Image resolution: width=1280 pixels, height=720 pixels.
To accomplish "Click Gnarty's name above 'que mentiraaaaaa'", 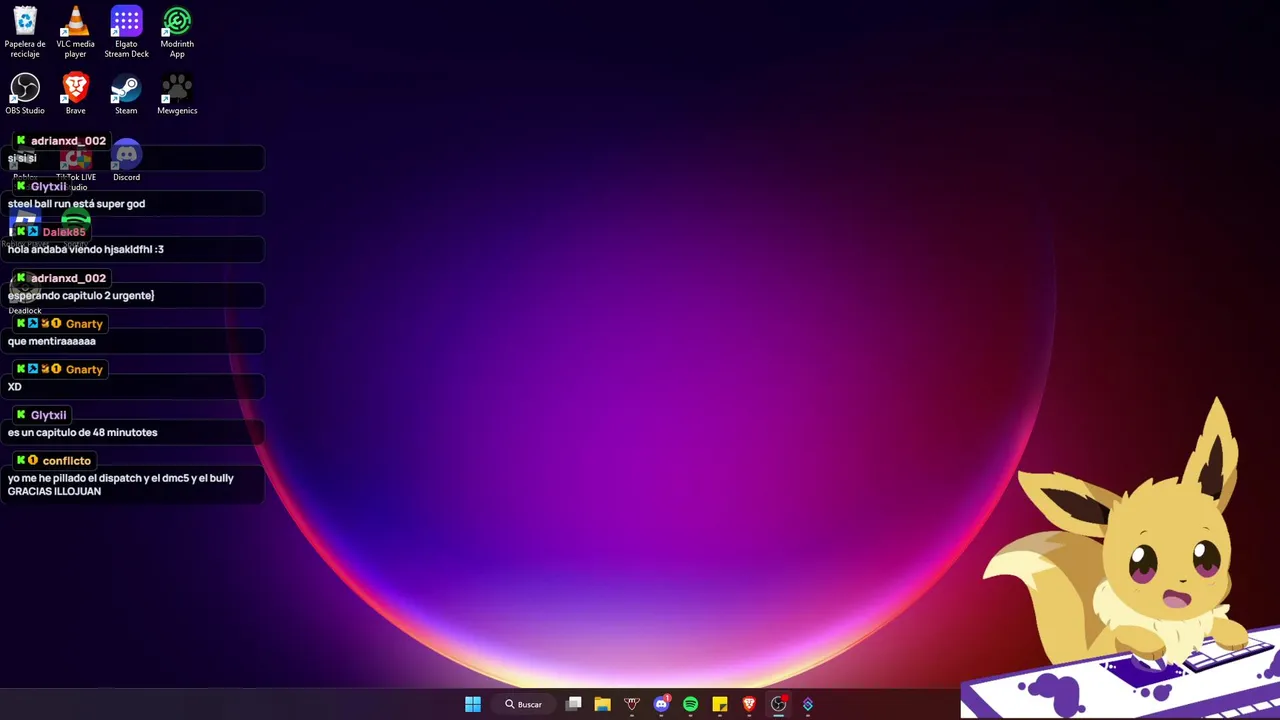I will click(x=84, y=324).
